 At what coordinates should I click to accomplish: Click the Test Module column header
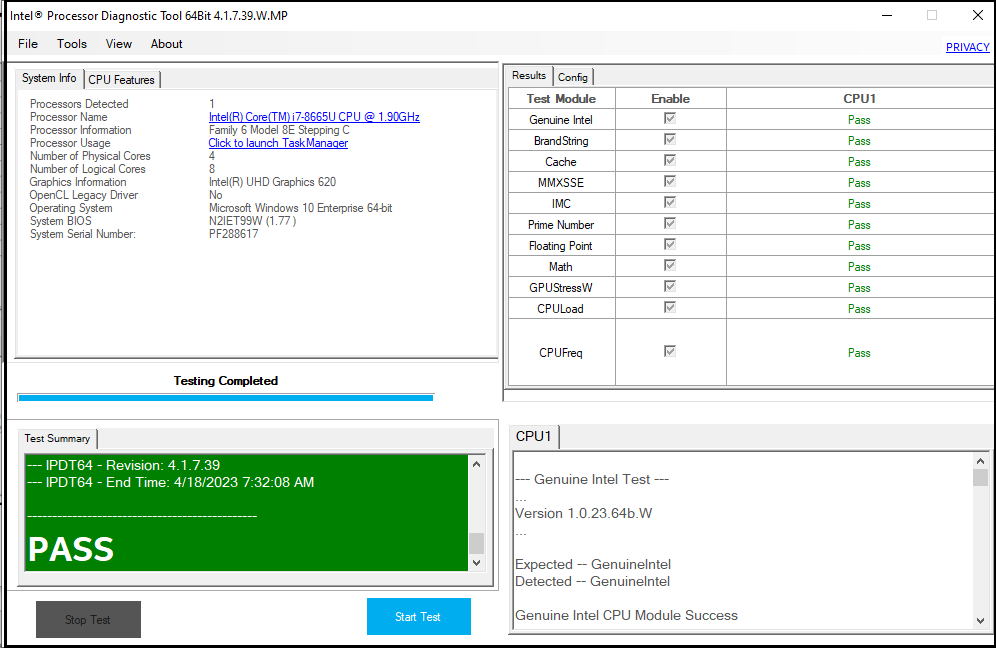tap(562, 98)
